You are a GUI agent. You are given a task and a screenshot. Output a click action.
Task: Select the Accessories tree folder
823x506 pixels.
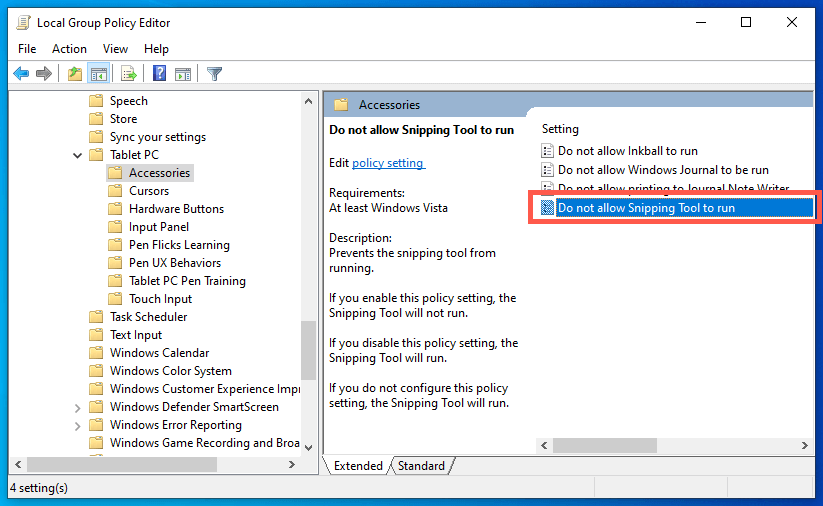click(159, 173)
